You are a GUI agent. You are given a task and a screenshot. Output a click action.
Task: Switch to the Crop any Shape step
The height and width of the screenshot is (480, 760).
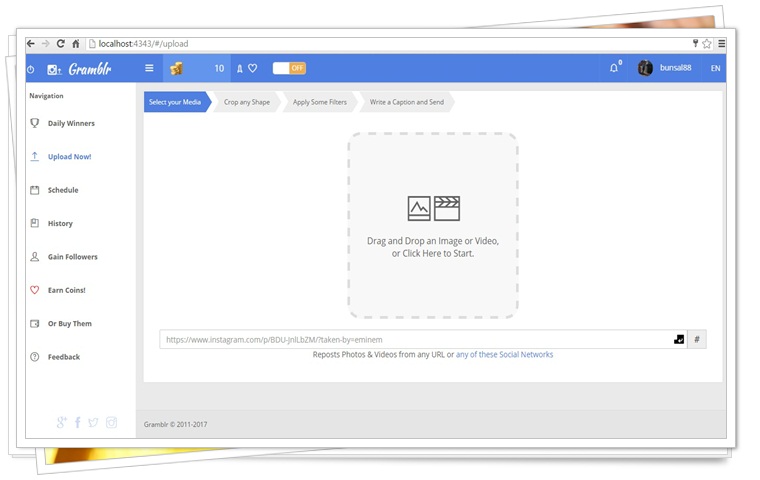(x=247, y=102)
